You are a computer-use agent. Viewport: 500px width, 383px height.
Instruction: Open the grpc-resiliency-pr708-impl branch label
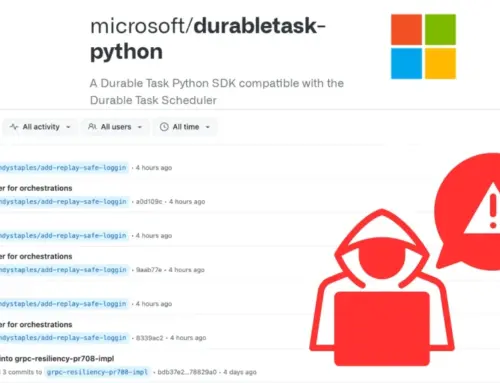tap(97, 372)
